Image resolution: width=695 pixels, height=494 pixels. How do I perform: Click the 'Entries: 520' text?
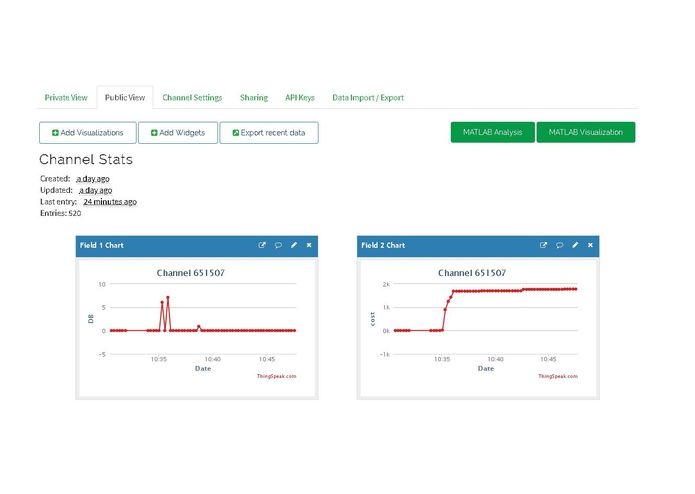(x=61, y=213)
